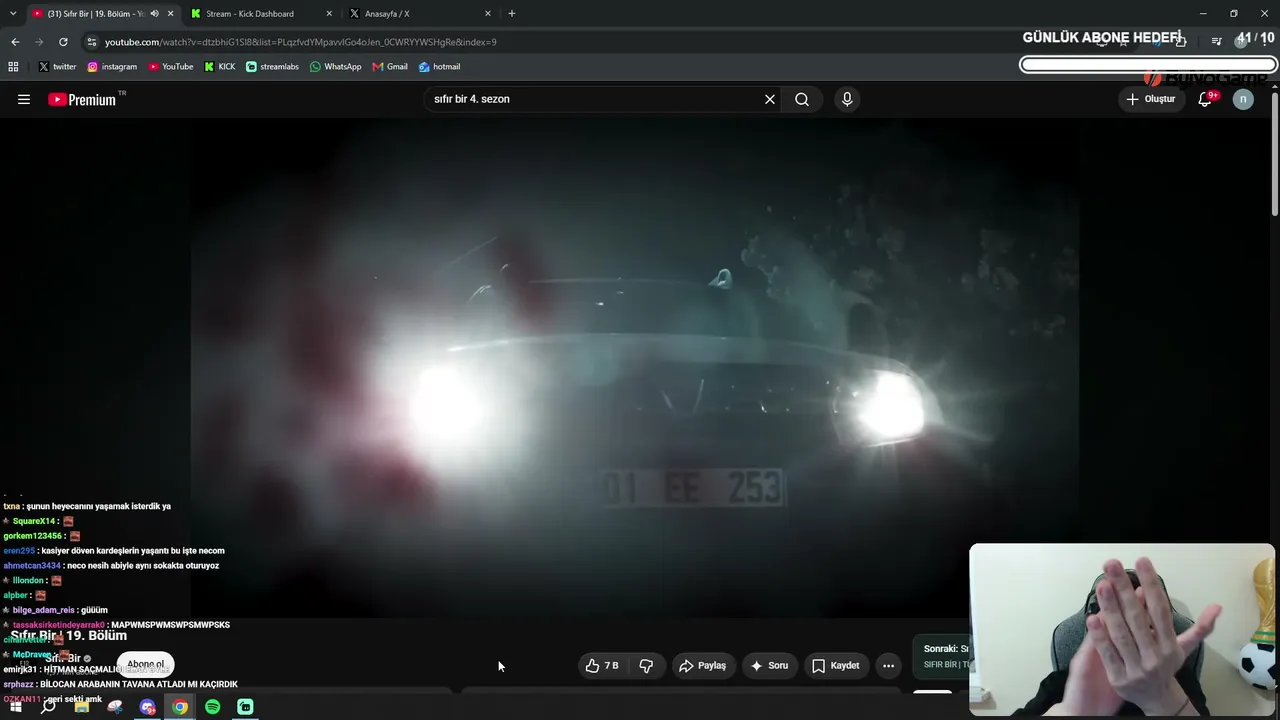Open the Soru ask button
The height and width of the screenshot is (720, 1280).
pyautogui.click(x=770, y=665)
